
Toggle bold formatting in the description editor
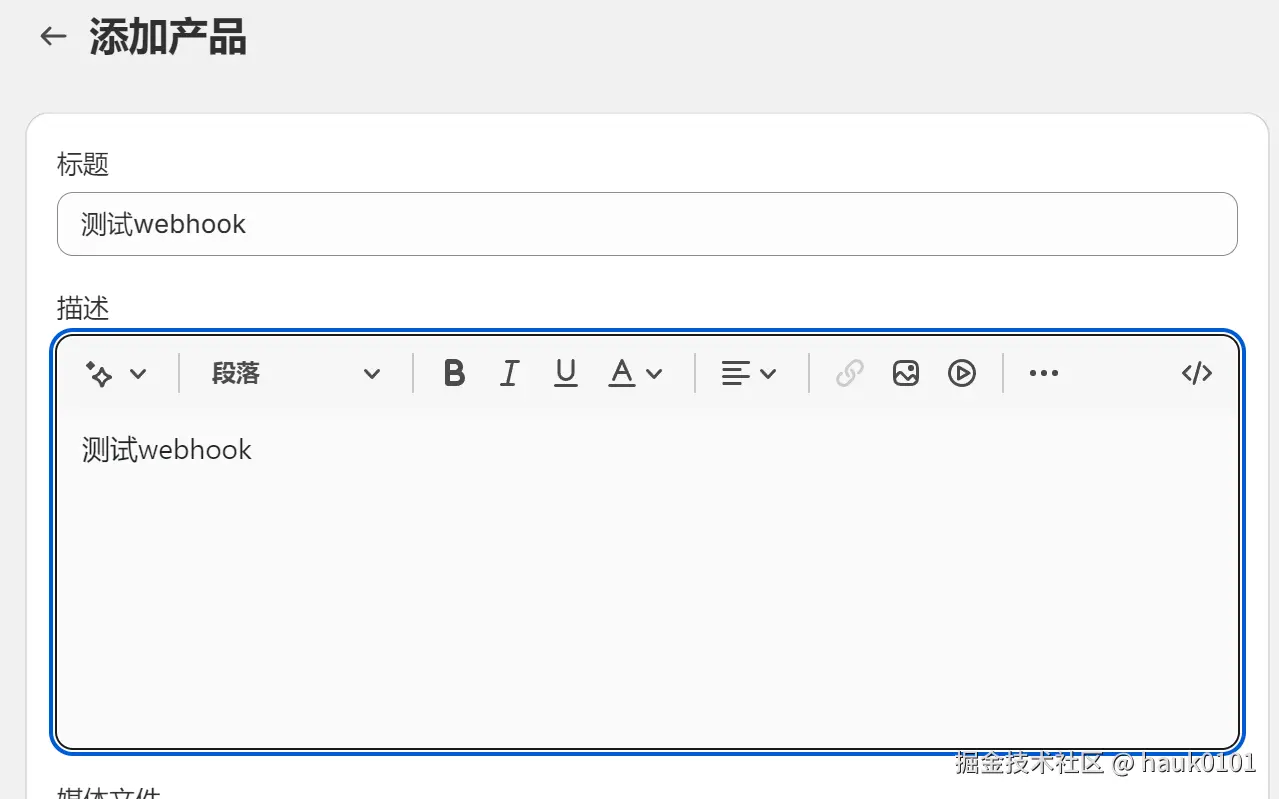[453, 373]
